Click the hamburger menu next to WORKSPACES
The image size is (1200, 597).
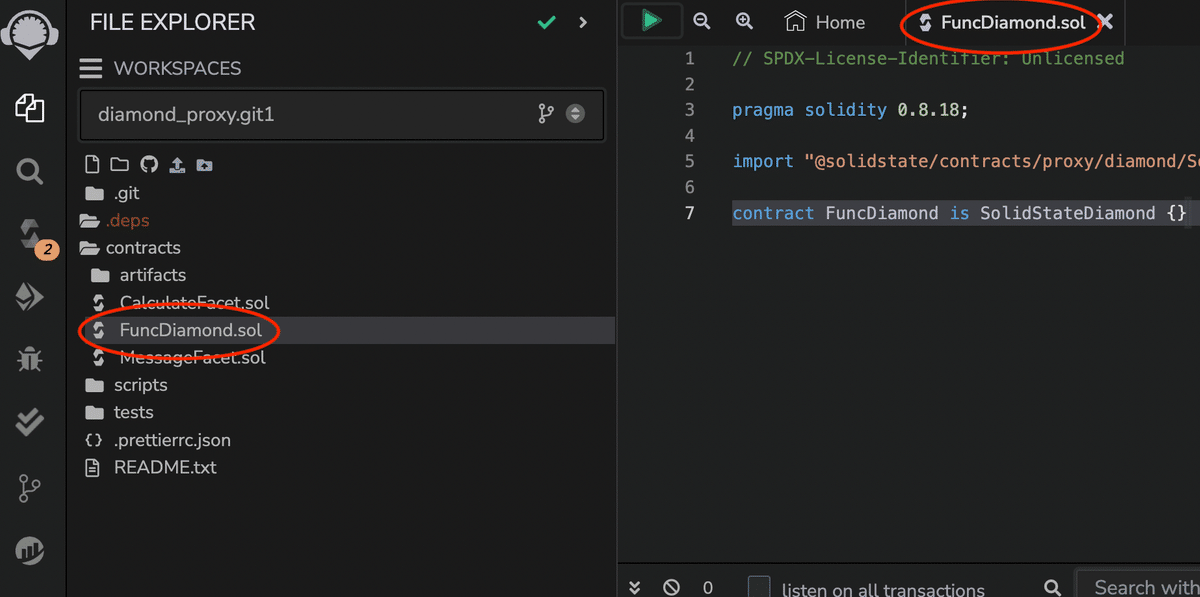point(91,68)
